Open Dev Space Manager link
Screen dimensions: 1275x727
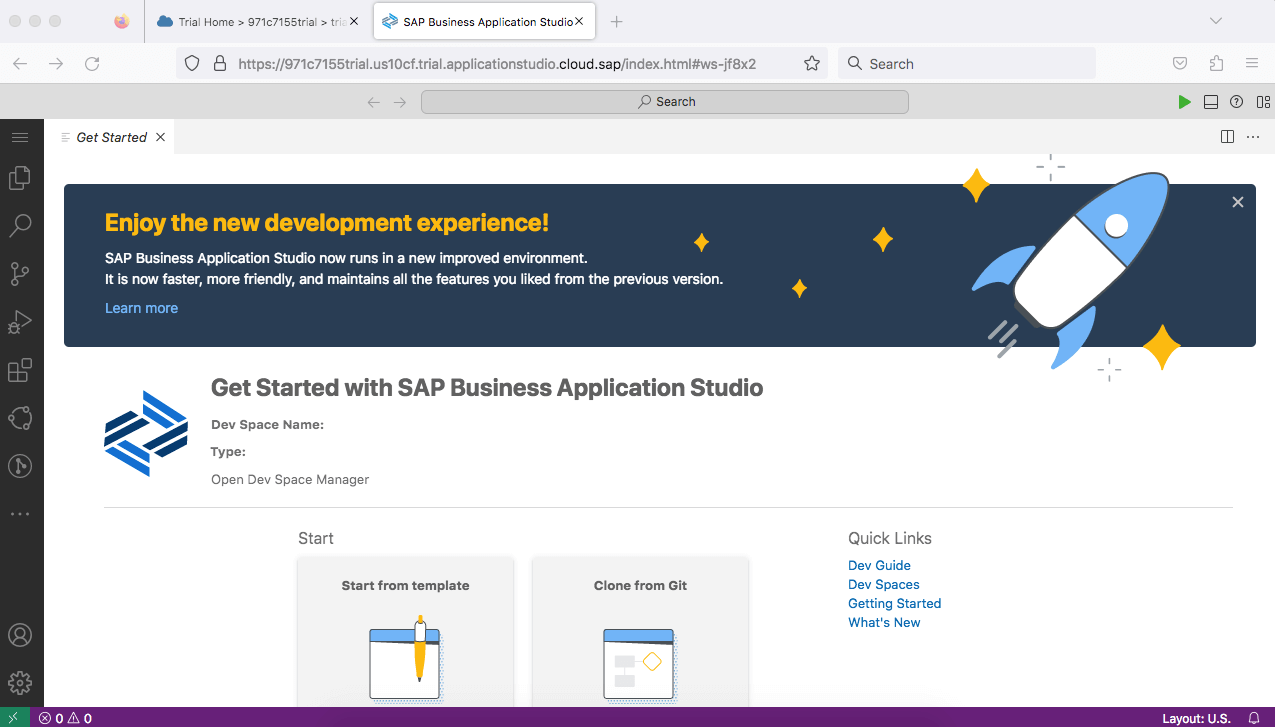pos(290,480)
